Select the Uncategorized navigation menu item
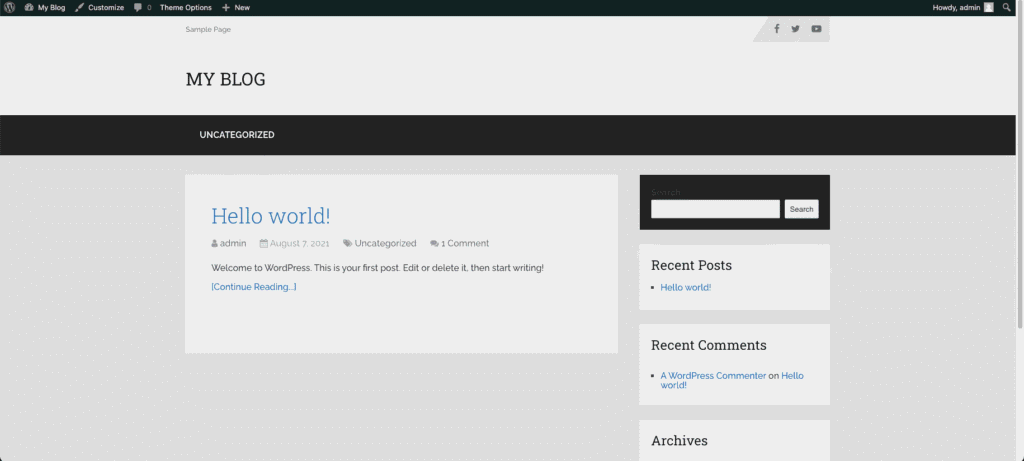The width and height of the screenshot is (1024, 461). click(237, 135)
